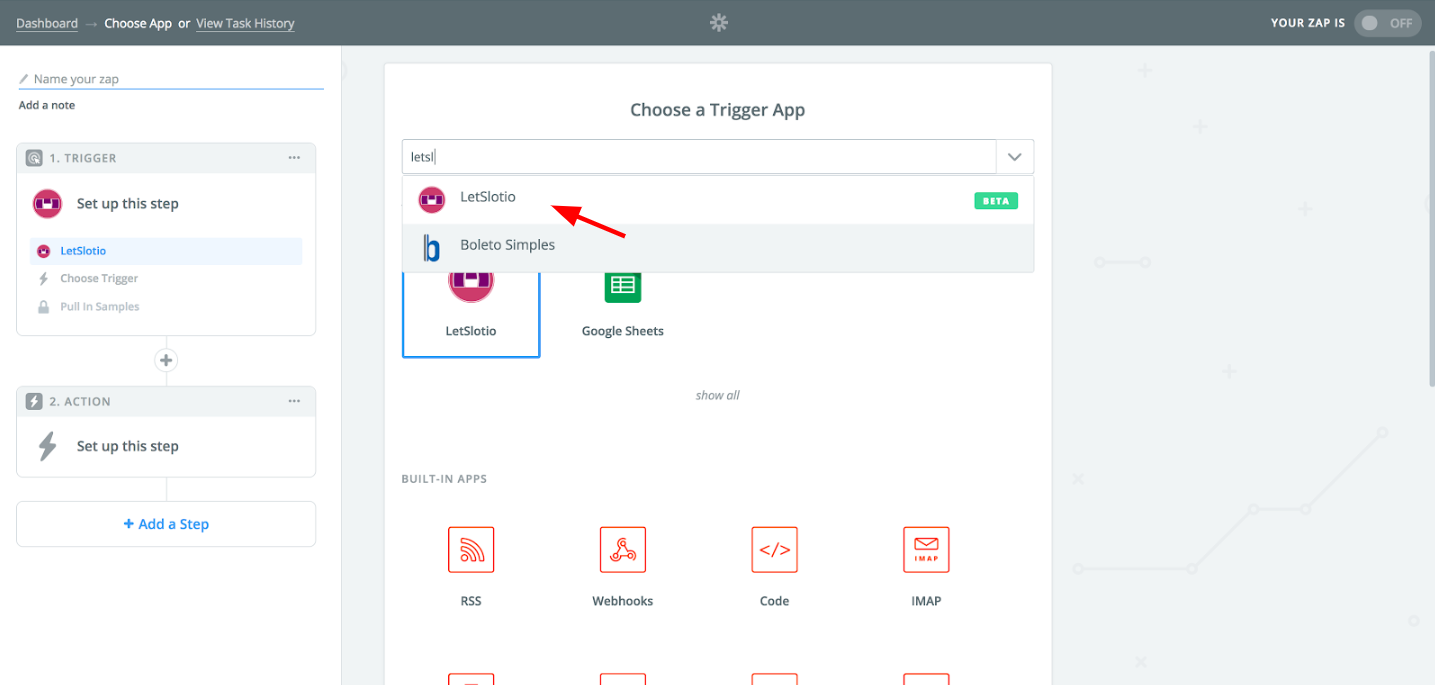Click the plus icon between steps

tap(166, 360)
